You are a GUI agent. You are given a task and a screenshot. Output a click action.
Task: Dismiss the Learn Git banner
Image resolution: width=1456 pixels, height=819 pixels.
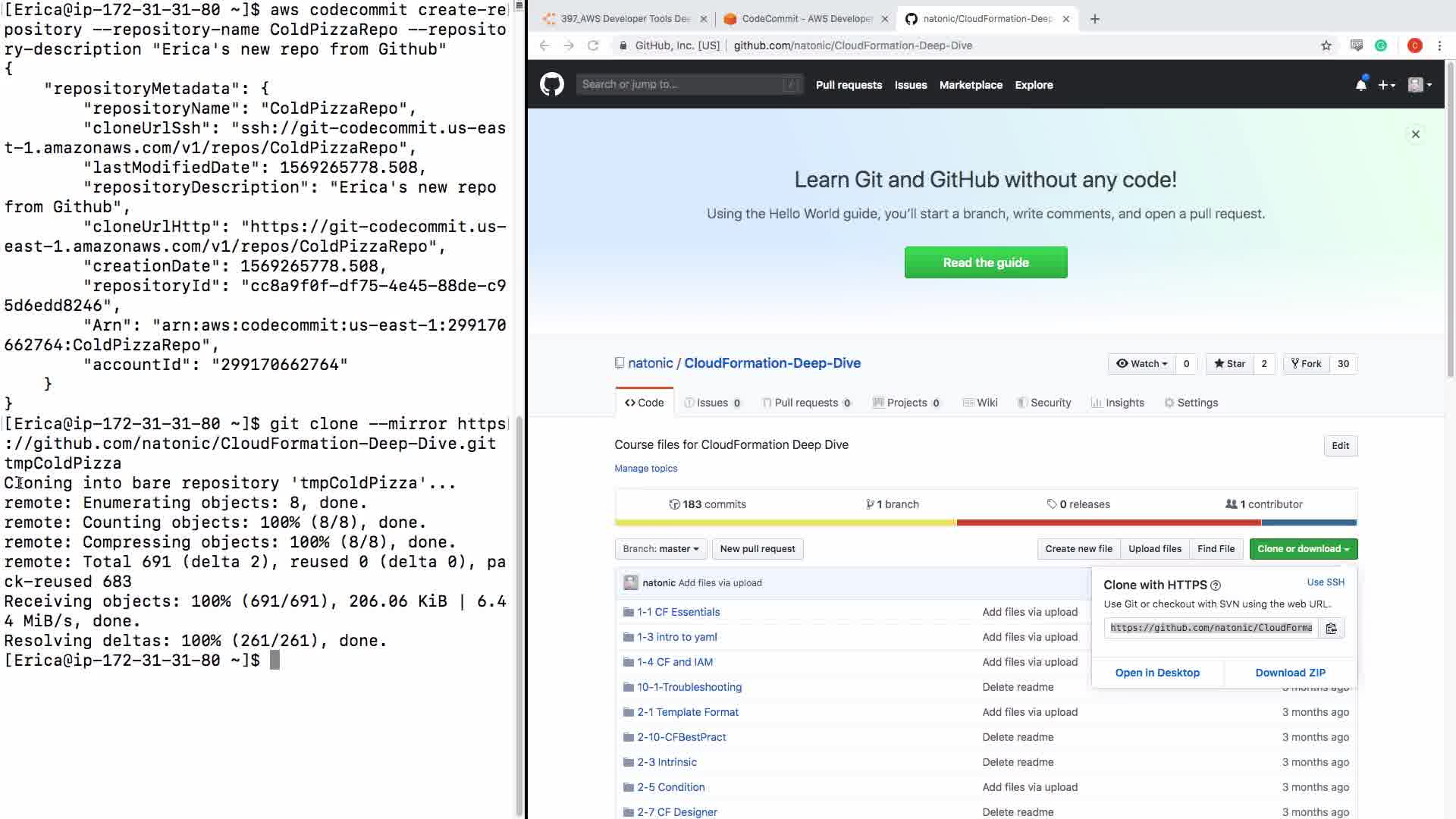tap(1415, 134)
